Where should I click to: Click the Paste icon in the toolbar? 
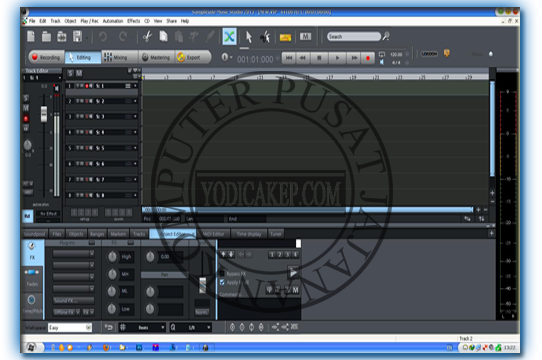(x=179, y=36)
